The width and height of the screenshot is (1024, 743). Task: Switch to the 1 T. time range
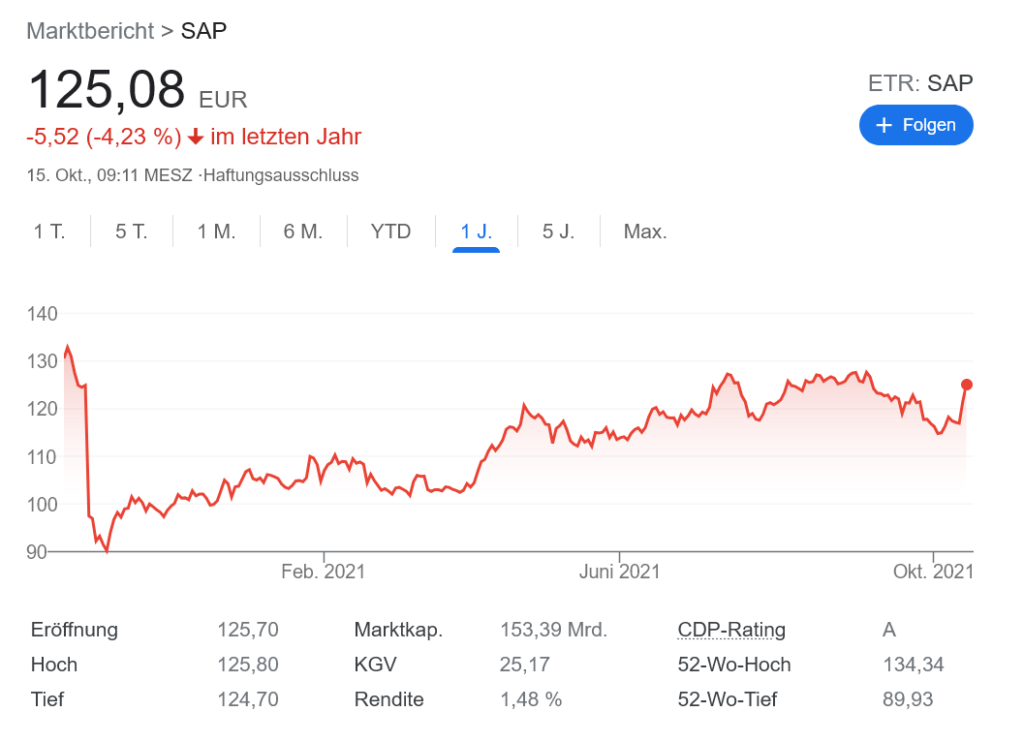pos(49,232)
